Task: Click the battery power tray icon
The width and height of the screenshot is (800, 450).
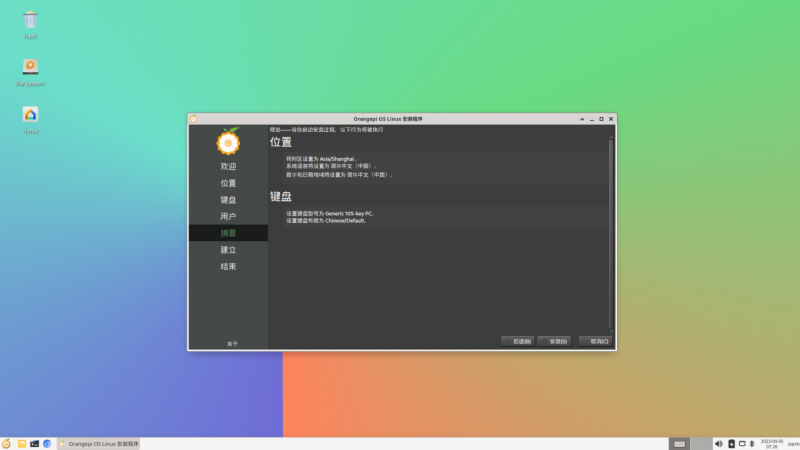Action: tap(731, 443)
